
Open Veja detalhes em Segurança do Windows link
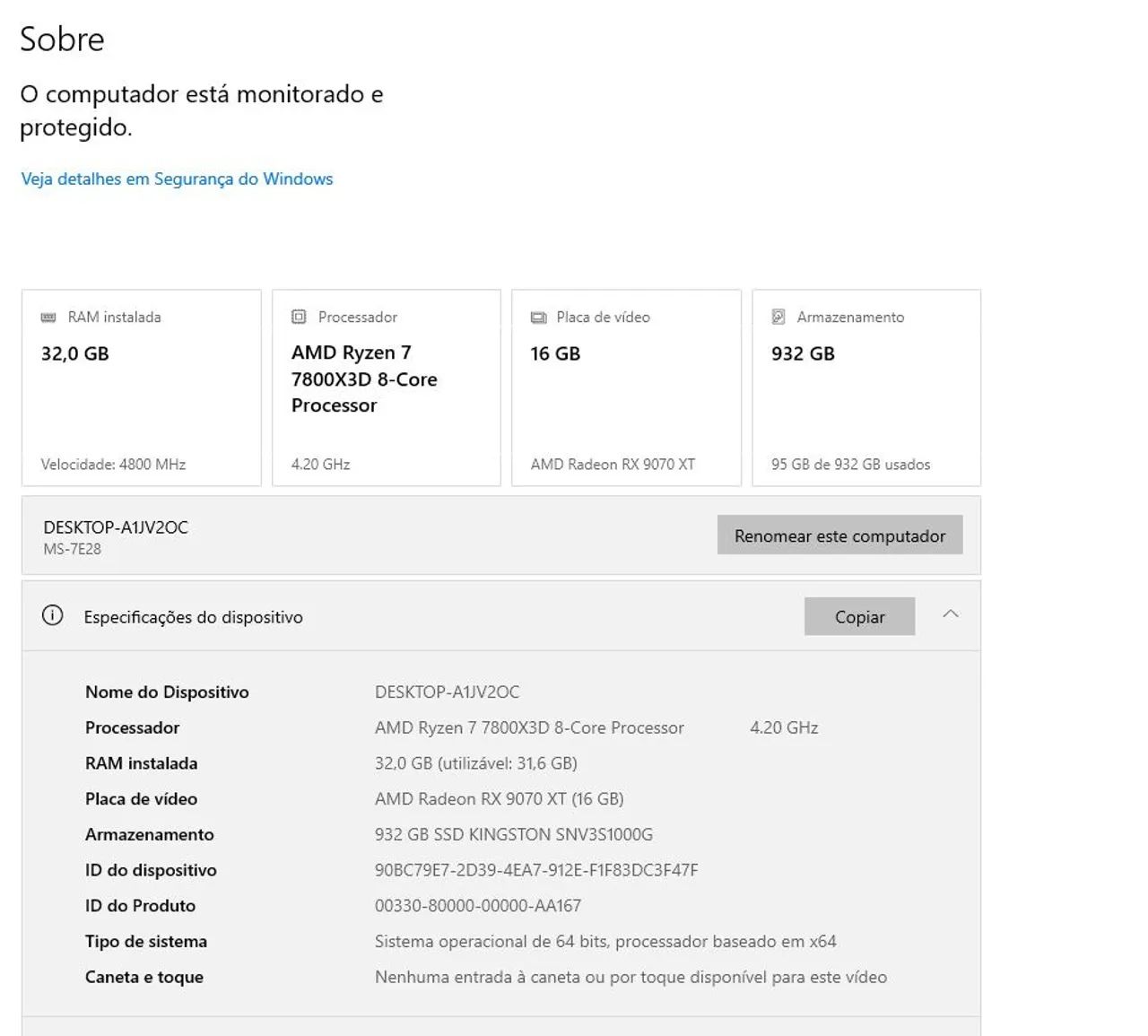point(177,178)
